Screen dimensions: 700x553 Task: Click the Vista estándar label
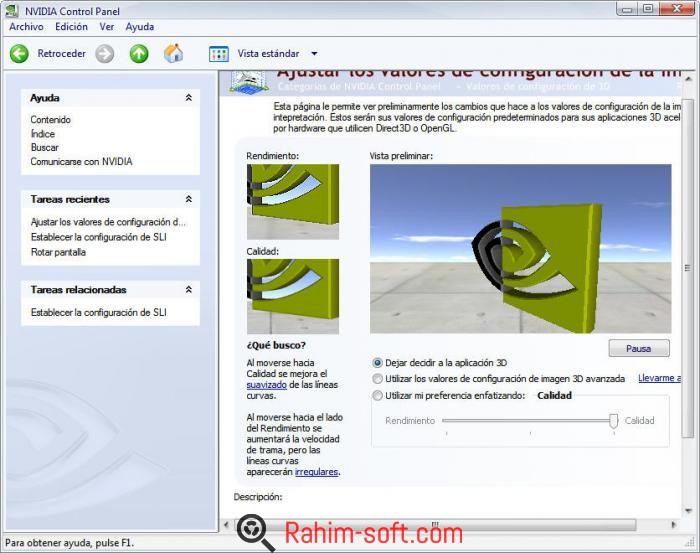coord(268,54)
